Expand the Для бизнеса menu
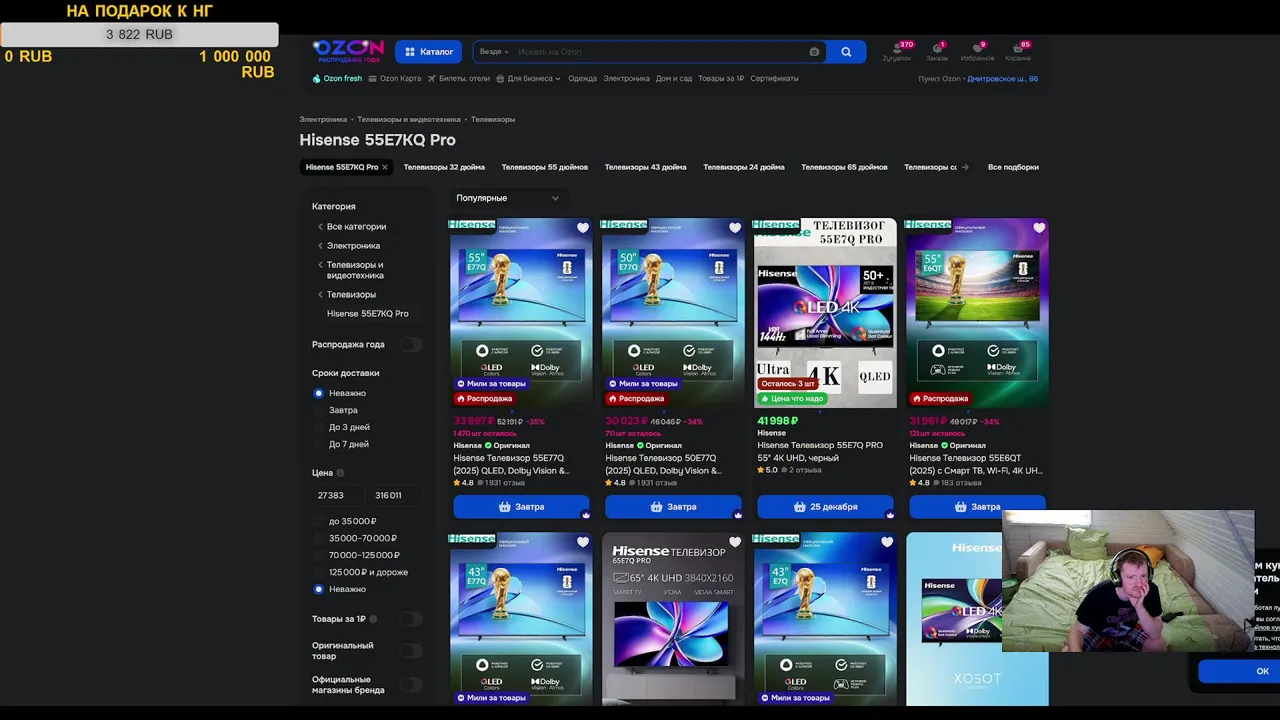Viewport: 1280px width, 720px height. (x=529, y=78)
